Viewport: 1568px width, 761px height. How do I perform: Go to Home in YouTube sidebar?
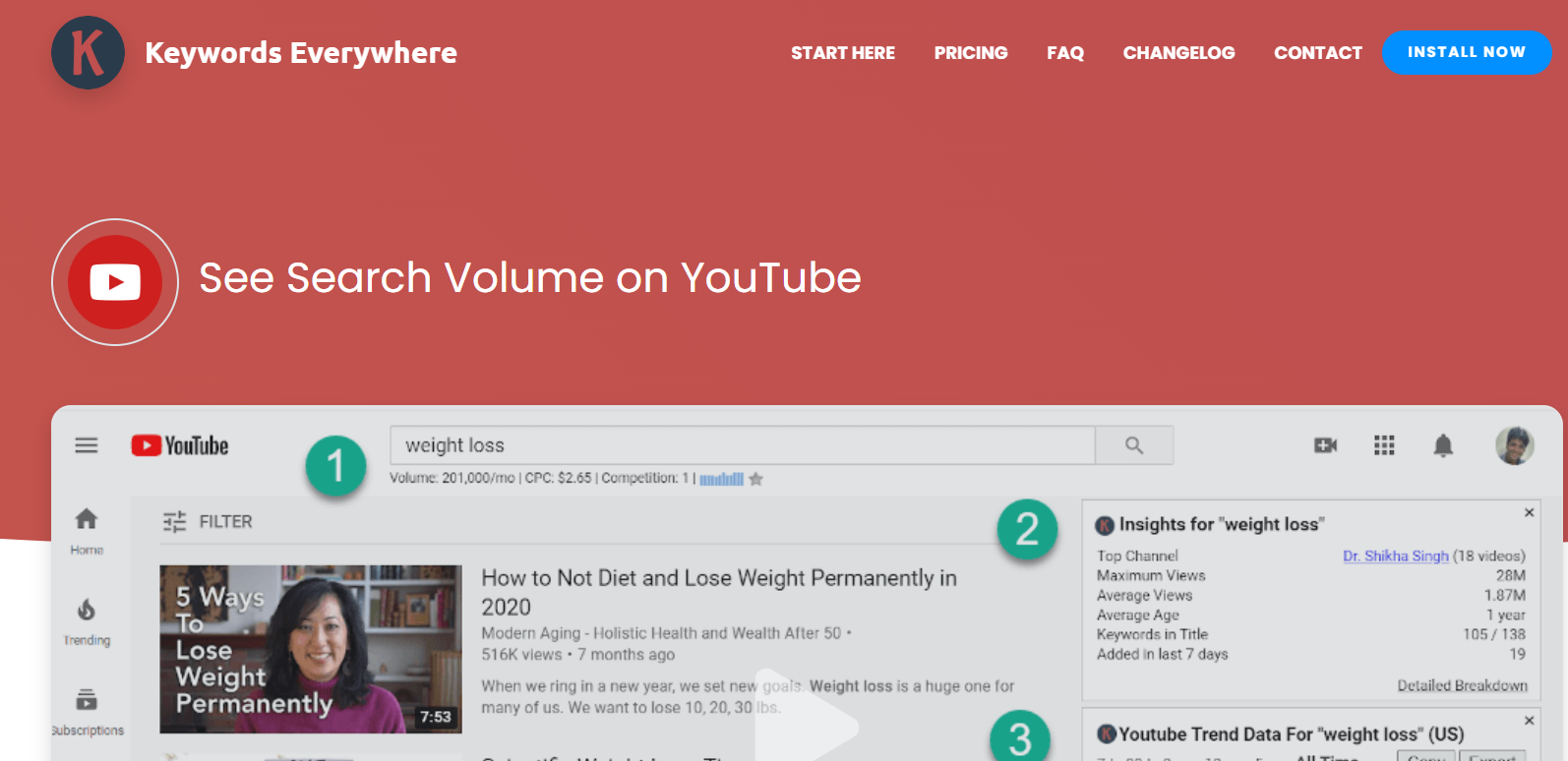87,530
